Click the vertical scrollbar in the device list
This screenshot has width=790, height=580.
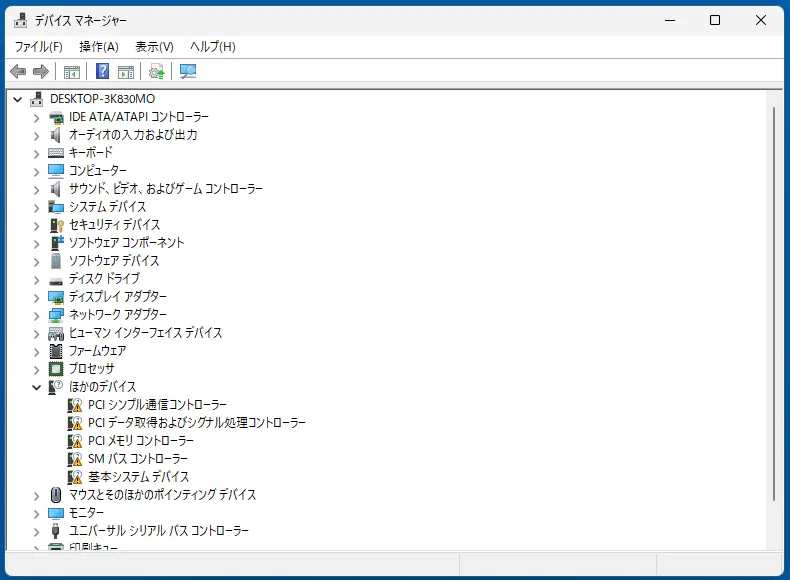tap(775, 300)
